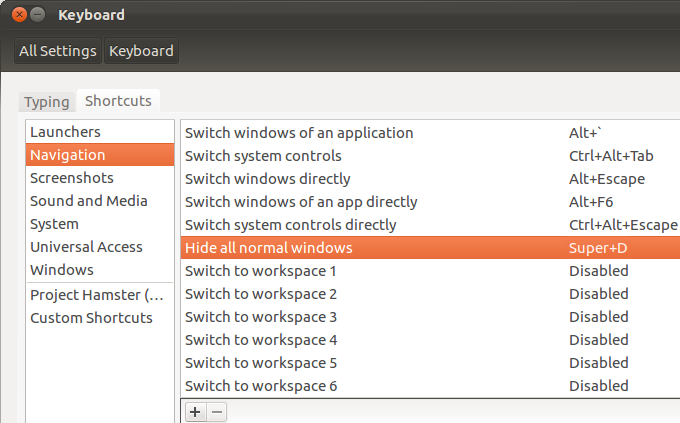680x423 pixels.
Task: Switch to the Typing tab
Action: 47,102
